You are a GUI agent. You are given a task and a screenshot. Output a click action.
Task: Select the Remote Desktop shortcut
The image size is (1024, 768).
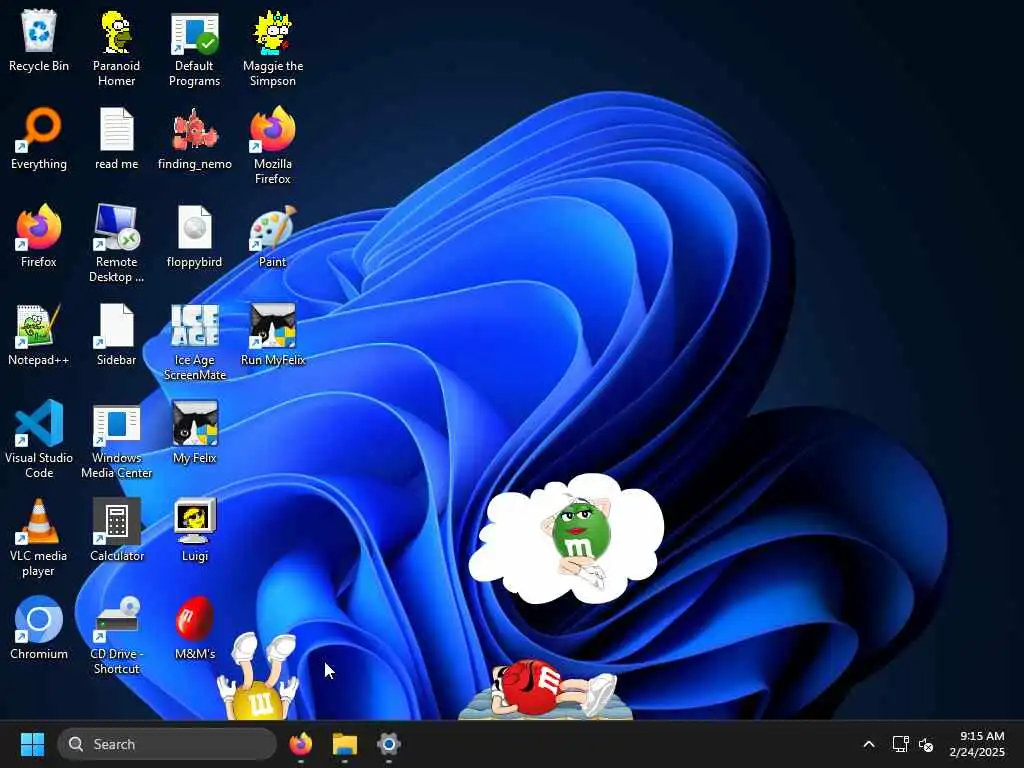(x=116, y=243)
